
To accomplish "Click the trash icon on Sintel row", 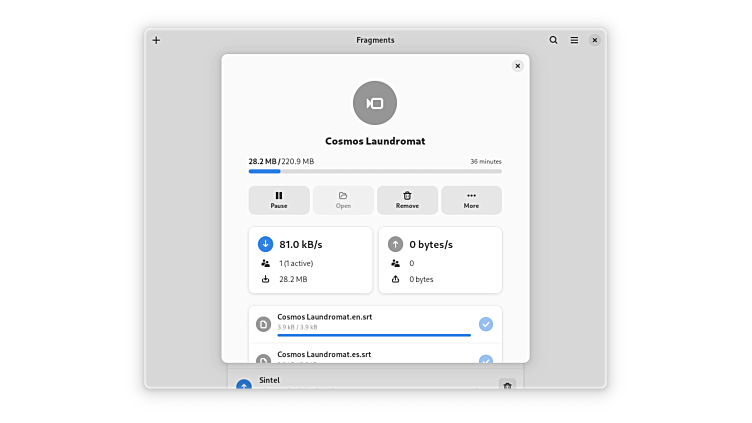I will pyautogui.click(x=507, y=386).
